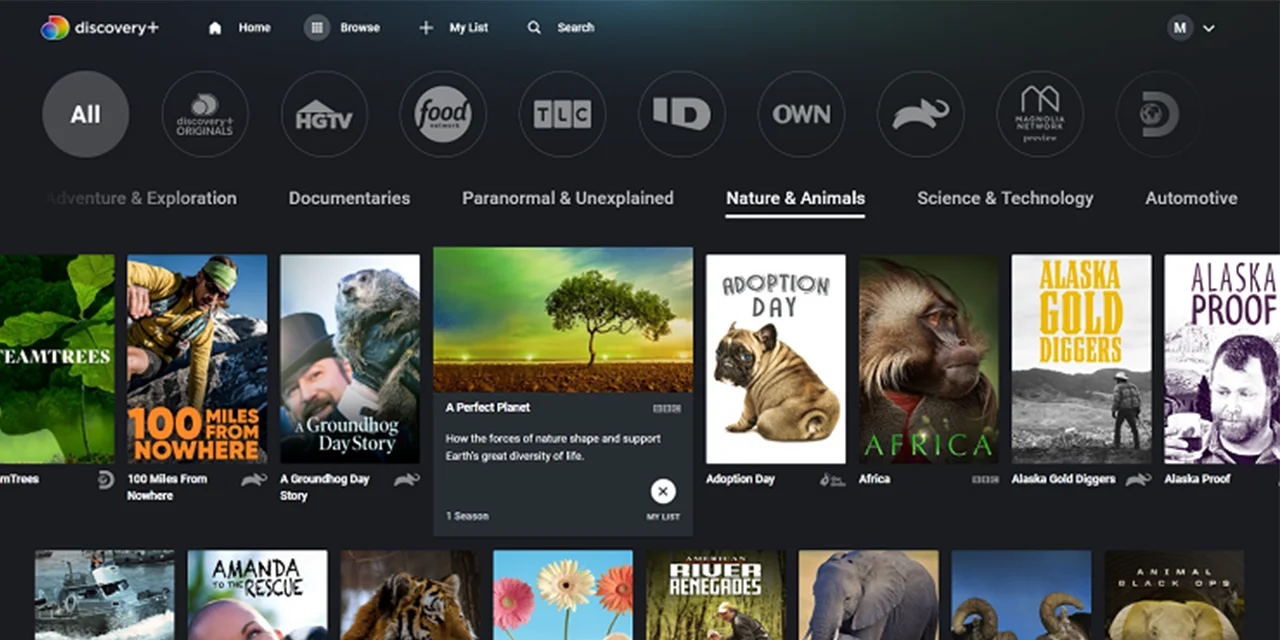Click BBC logo beside Africa title
1280x640 pixels.
tap(985, 480)
